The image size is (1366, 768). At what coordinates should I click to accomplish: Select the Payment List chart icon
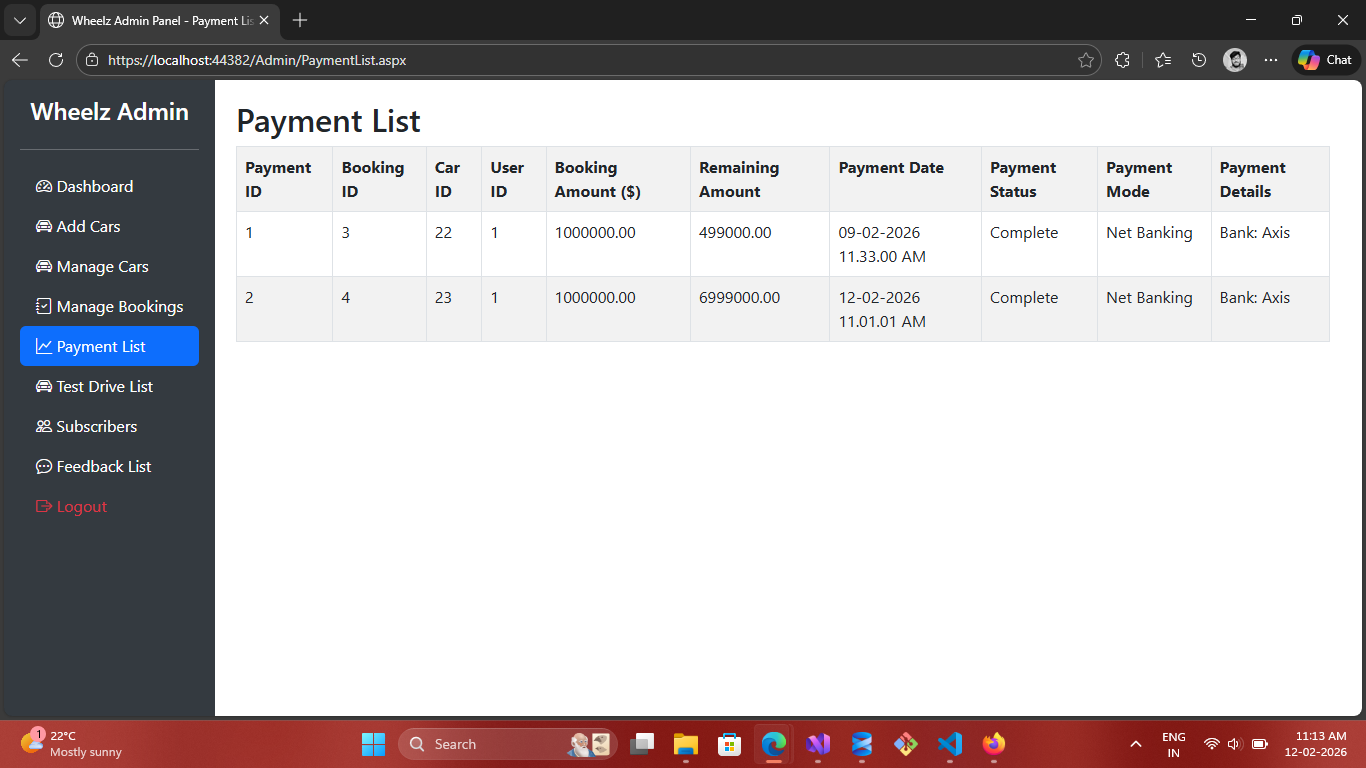tap(44, 347)
